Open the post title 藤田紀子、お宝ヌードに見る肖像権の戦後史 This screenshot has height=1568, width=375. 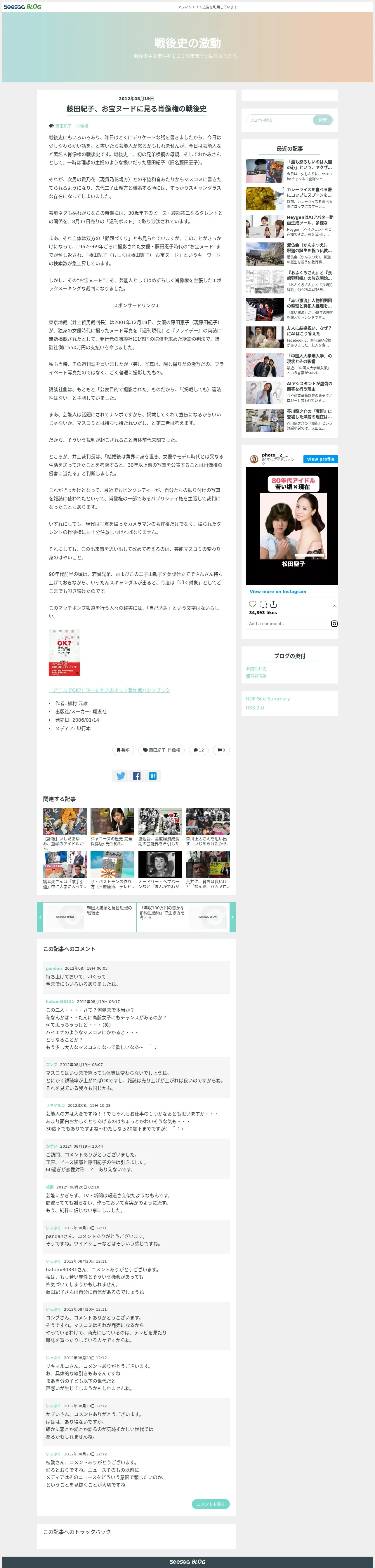click(x=137, y=108)
